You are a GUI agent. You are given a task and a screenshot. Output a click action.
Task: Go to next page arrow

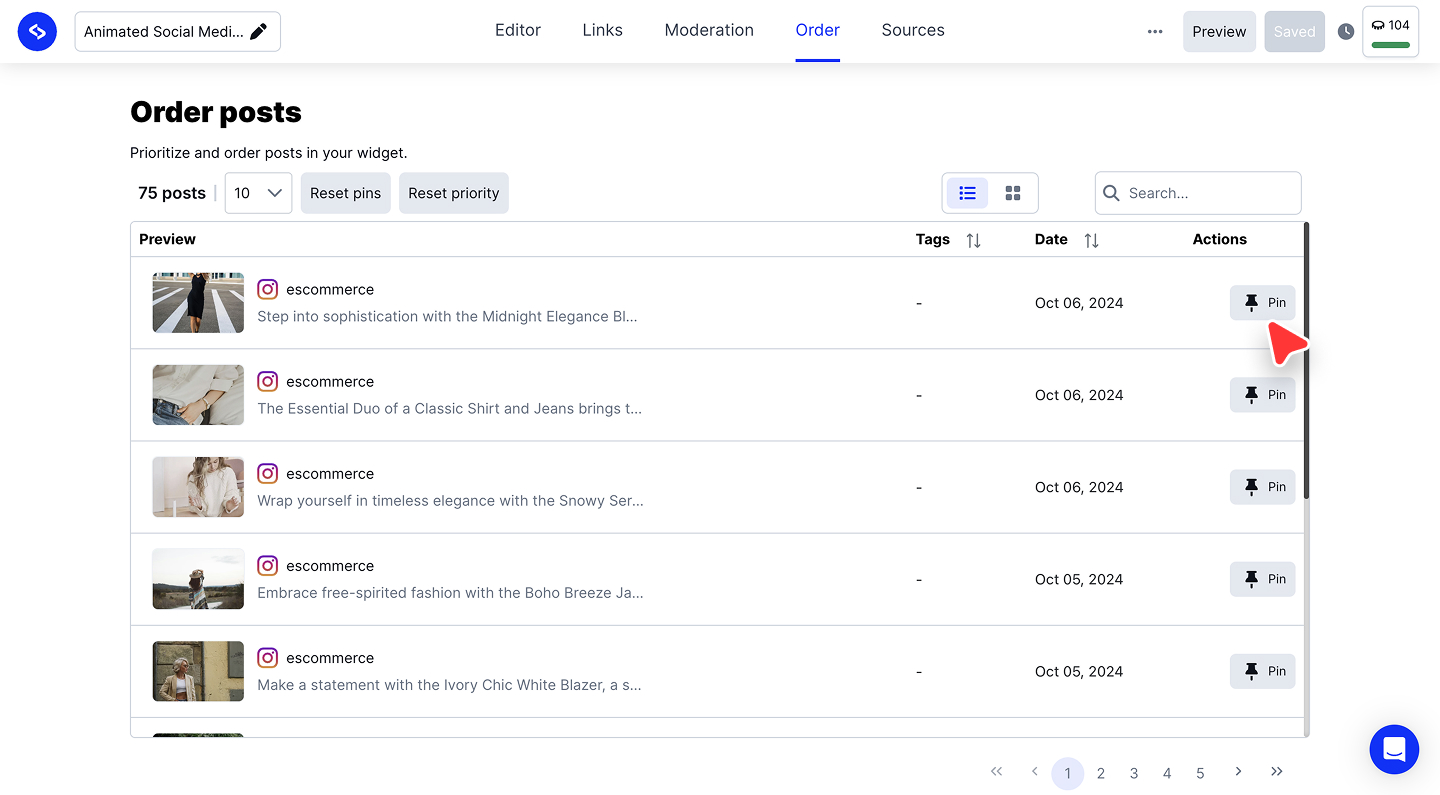1238,771
